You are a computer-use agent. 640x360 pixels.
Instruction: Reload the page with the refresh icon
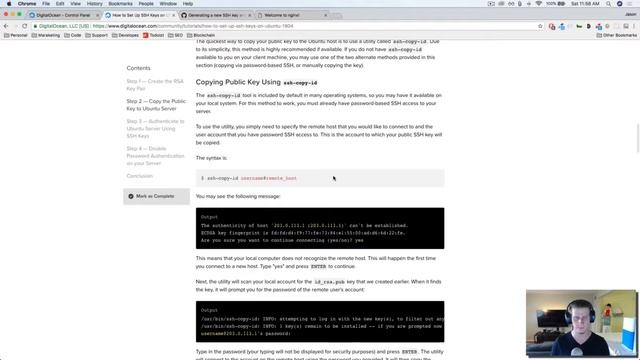[x=24, y=26]
